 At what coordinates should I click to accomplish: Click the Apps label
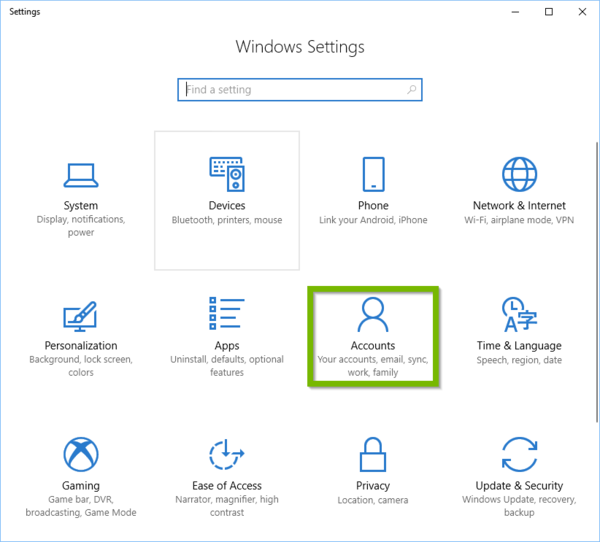(x=227, y=346)
